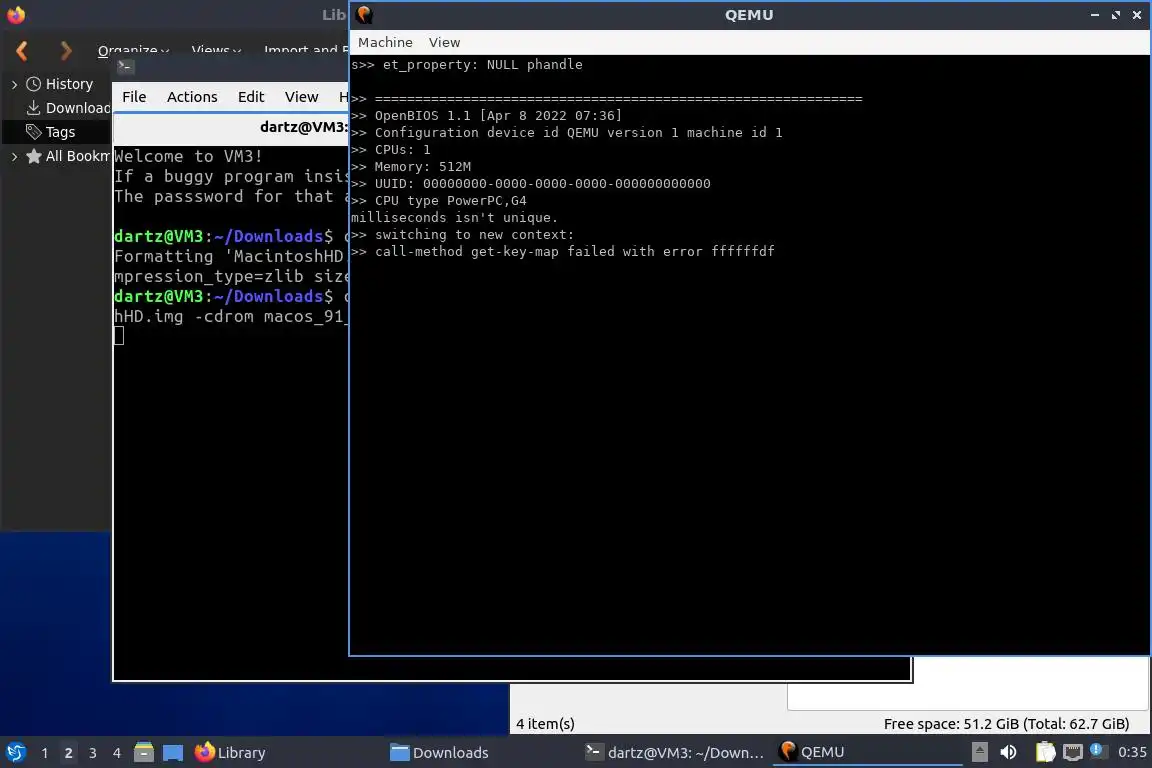Switch to the dartz@VM3 terminal in the taskbar

pos(674,753)
